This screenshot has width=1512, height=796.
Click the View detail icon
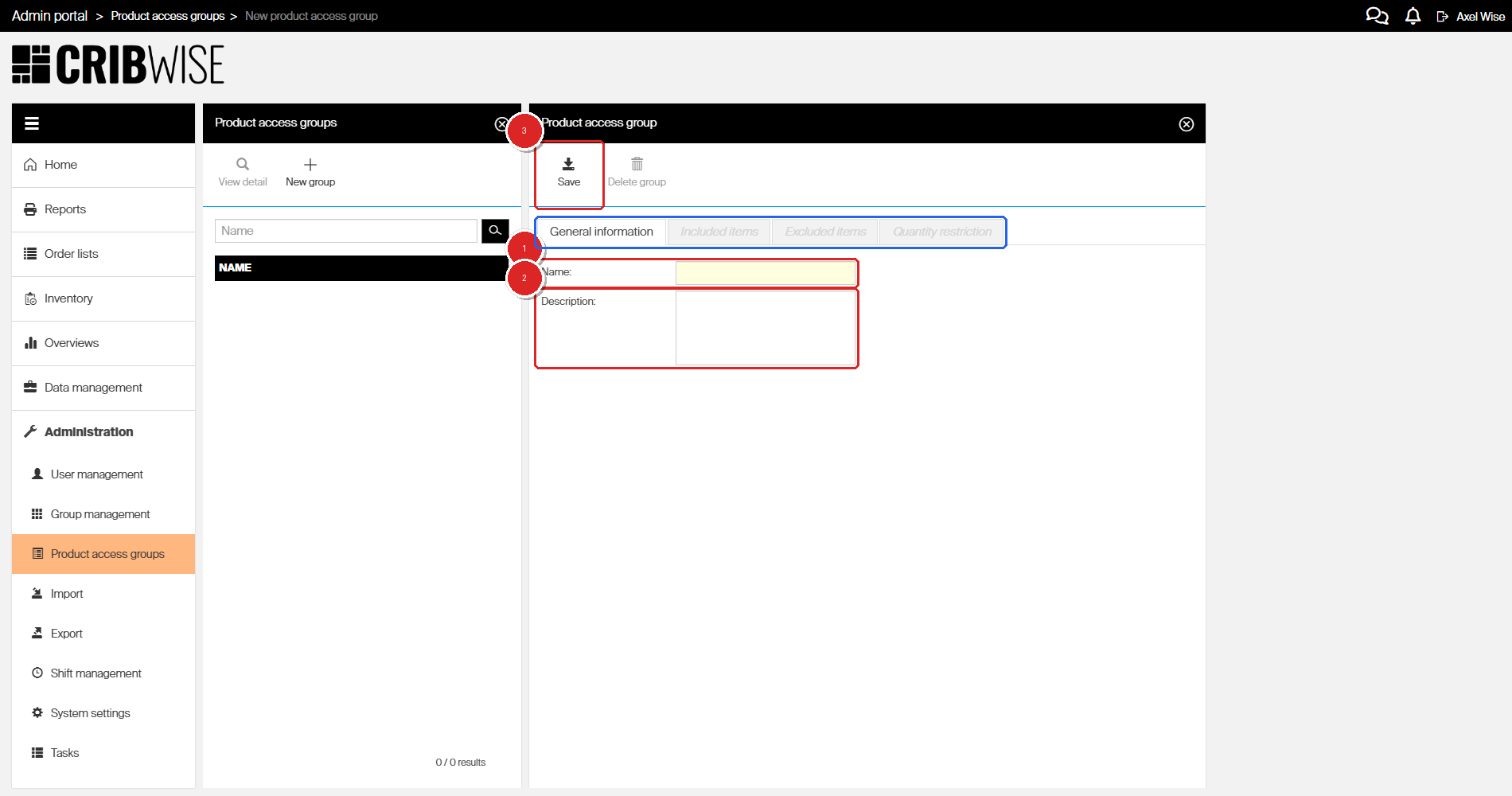pyautogui.click(x=243, y=165)
